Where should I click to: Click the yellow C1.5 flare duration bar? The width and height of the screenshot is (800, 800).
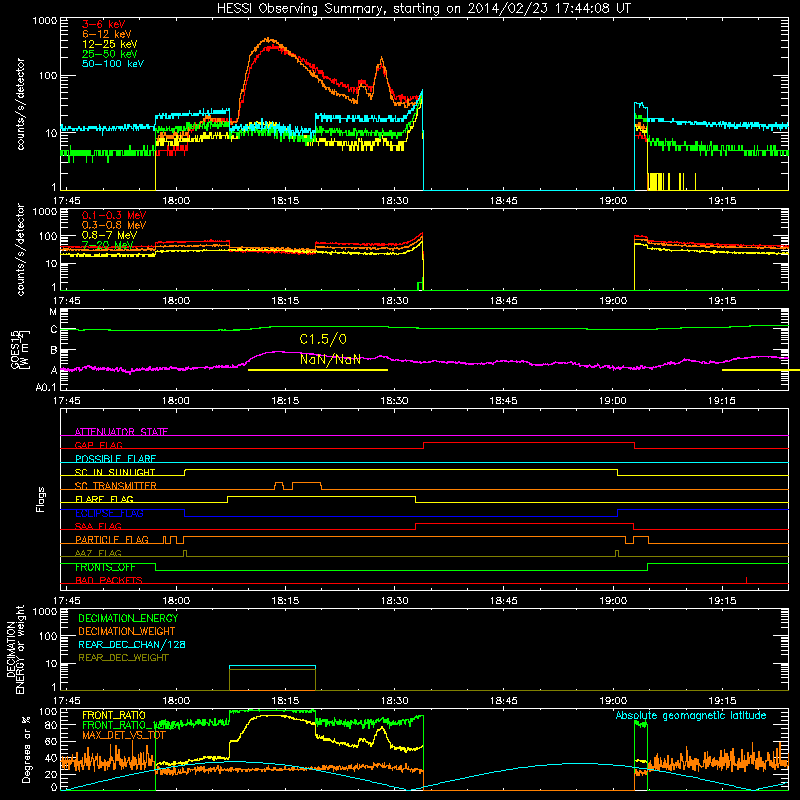coord(318,370)
